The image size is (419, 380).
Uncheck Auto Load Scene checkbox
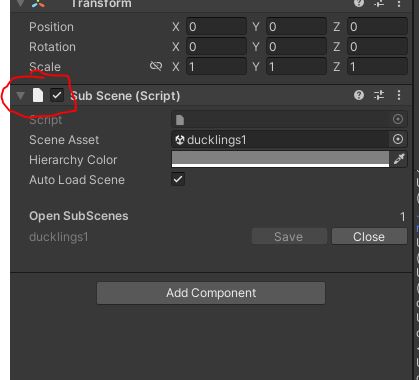(178, 179)
